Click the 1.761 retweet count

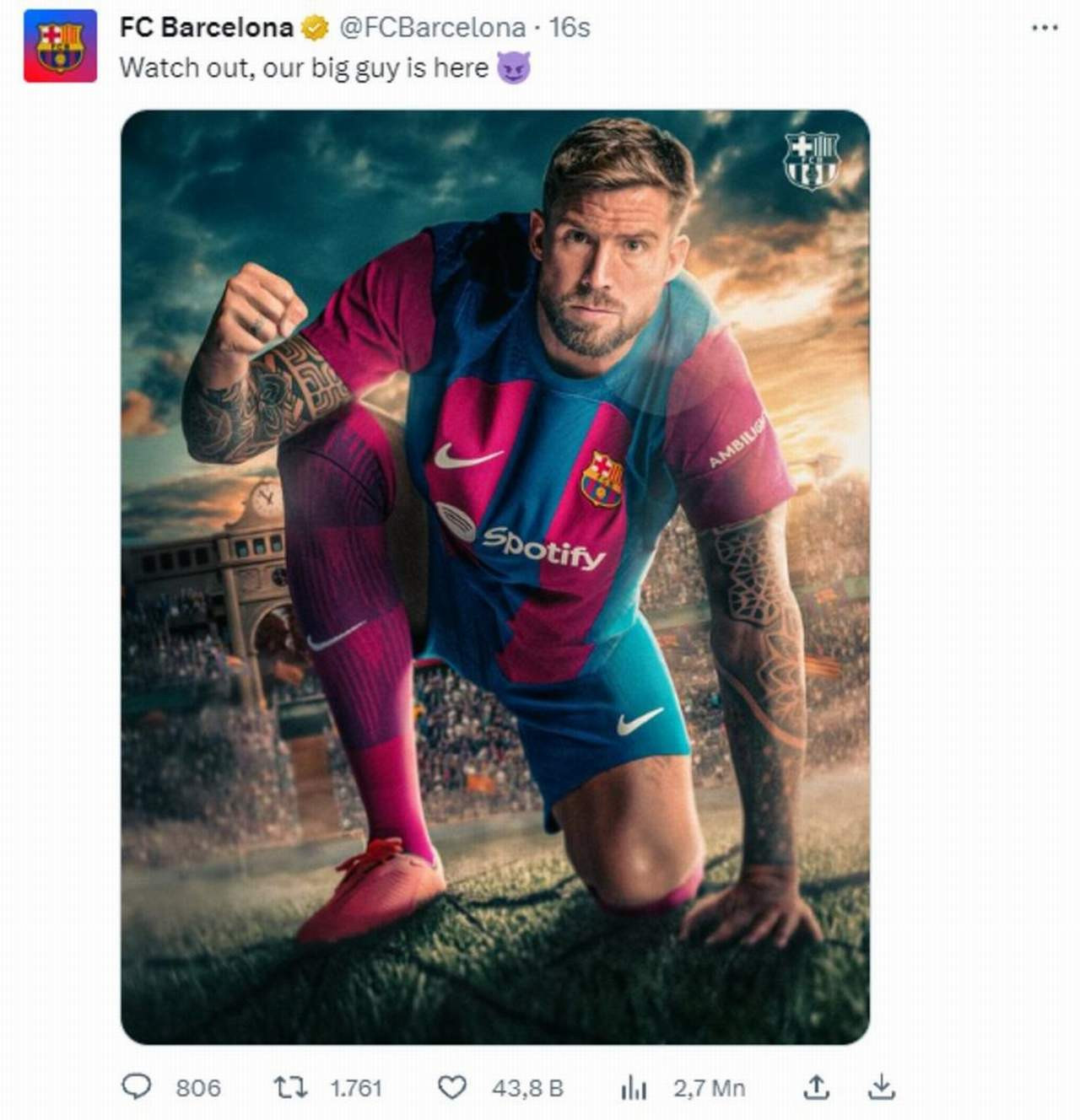(356, 1088)
